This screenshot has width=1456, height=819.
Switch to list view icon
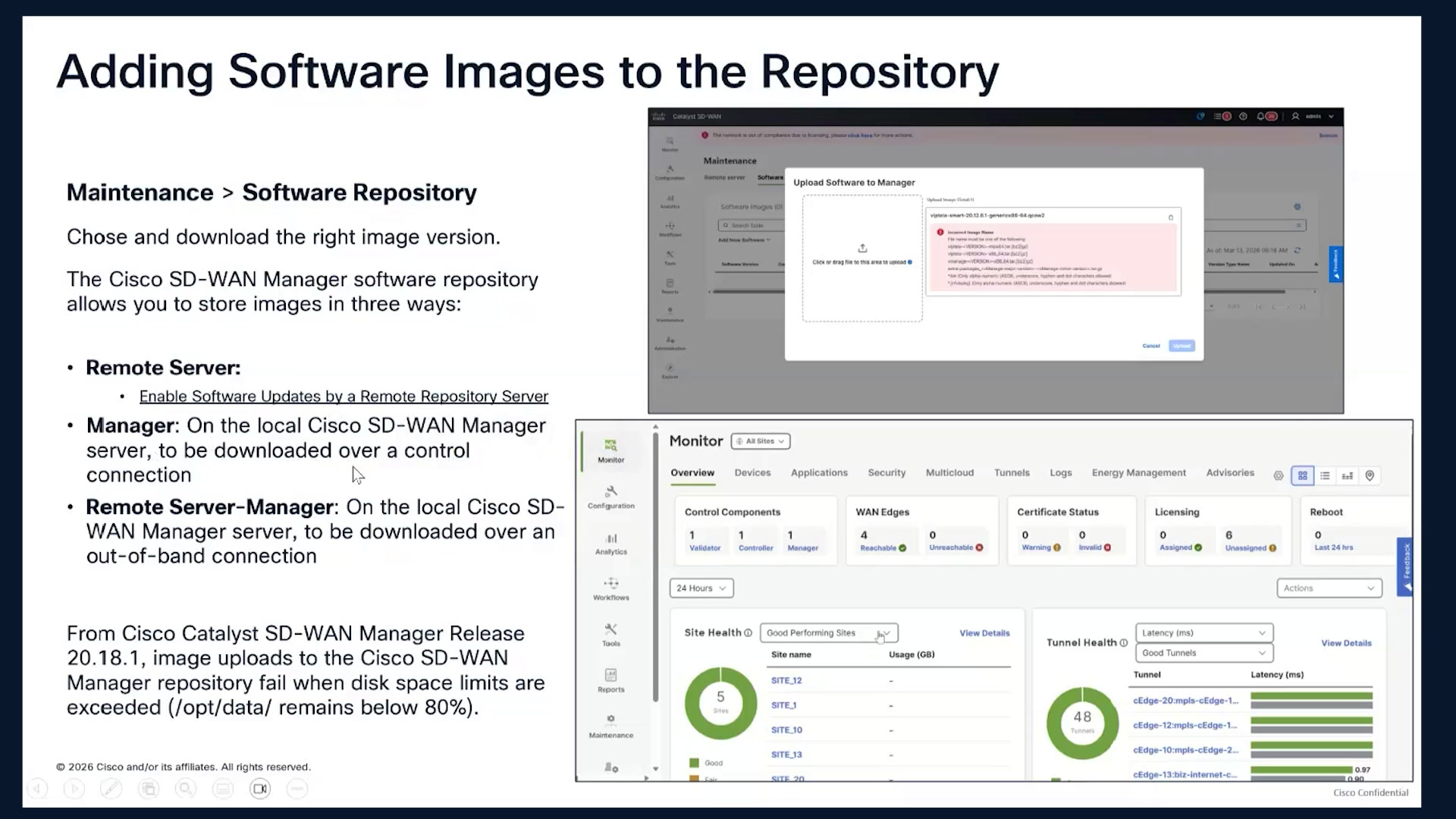[1325, 475]
